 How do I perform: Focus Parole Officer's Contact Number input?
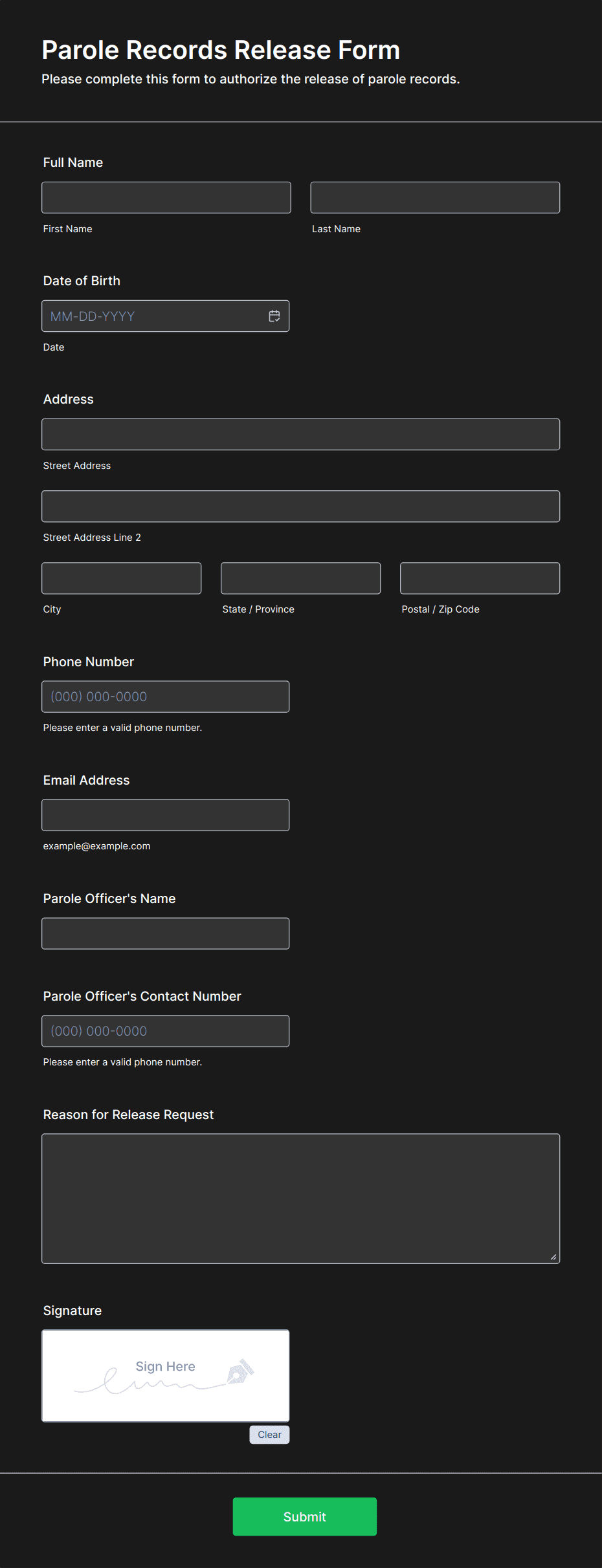point(166,1031)
